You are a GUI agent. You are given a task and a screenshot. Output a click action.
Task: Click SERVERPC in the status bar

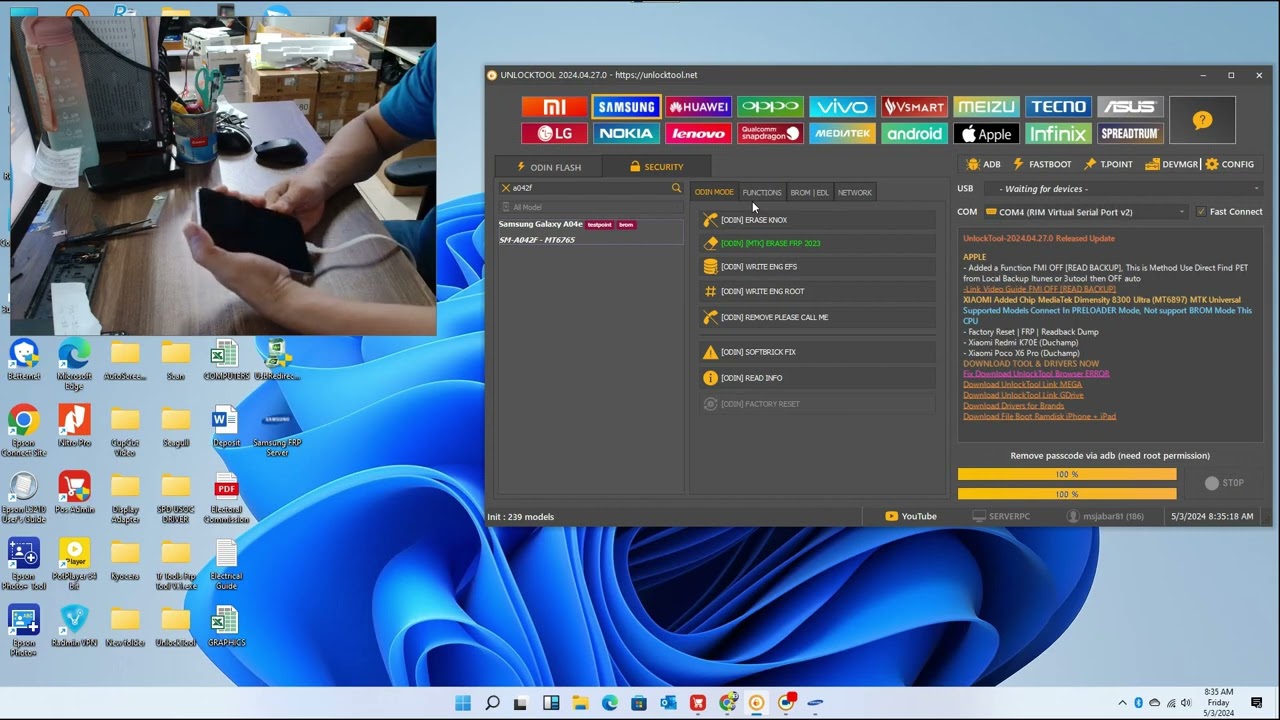1001,517
